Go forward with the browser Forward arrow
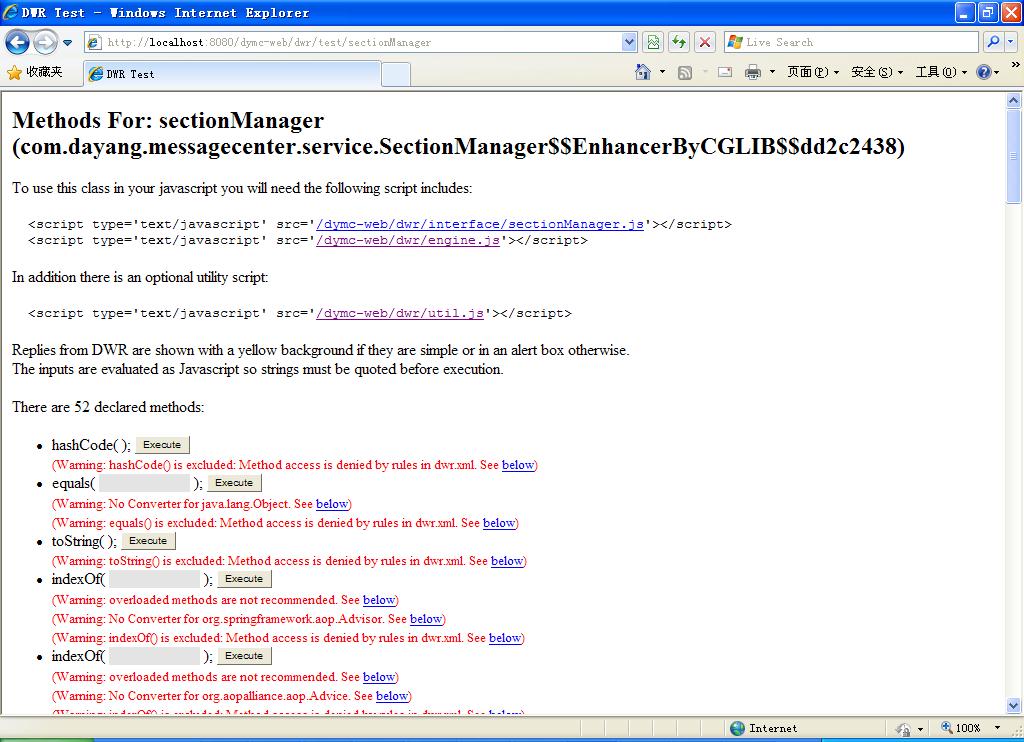Viewport: 1024px width, 742px height. coord(45,42)
